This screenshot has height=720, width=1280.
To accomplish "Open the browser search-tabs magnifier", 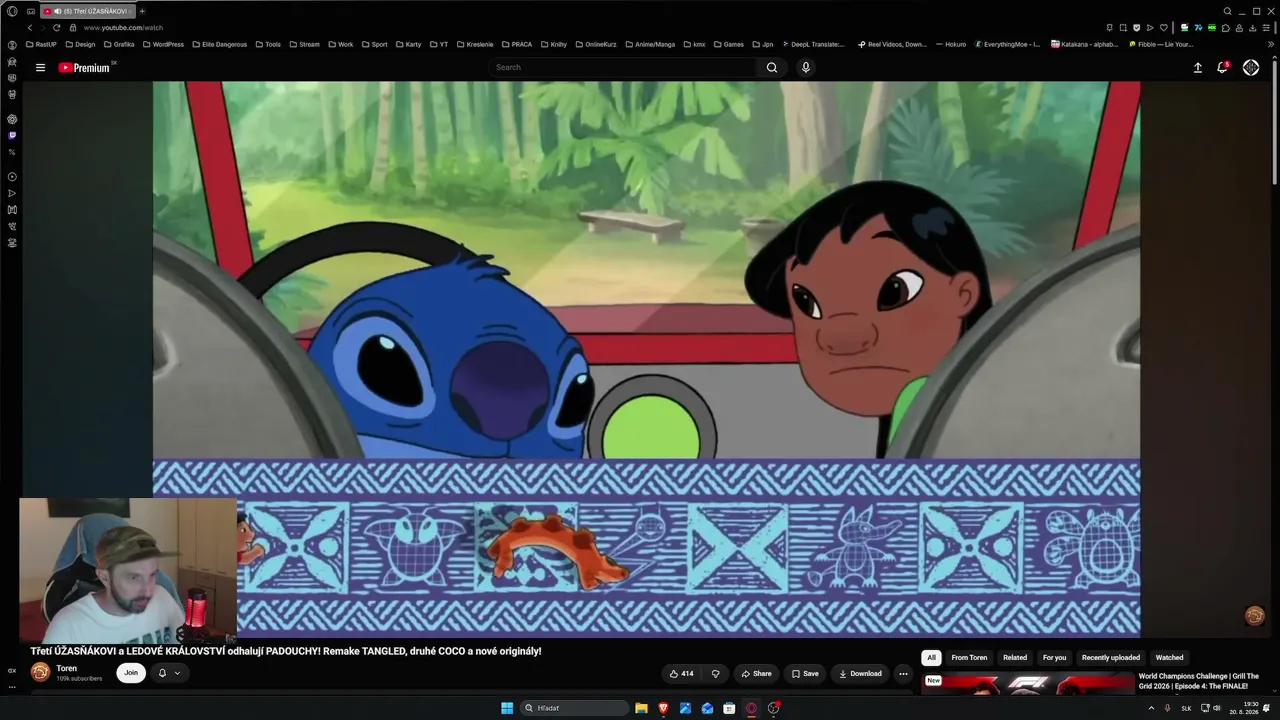I will 1228,11.
